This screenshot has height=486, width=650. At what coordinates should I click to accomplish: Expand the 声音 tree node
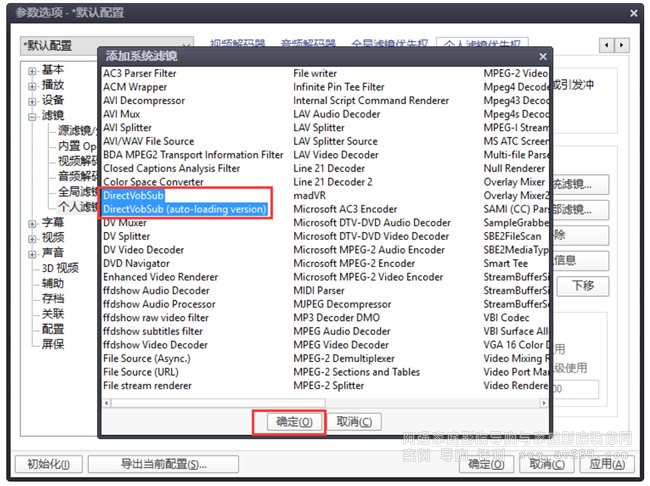pyautogui.click(x=32, y=253)
